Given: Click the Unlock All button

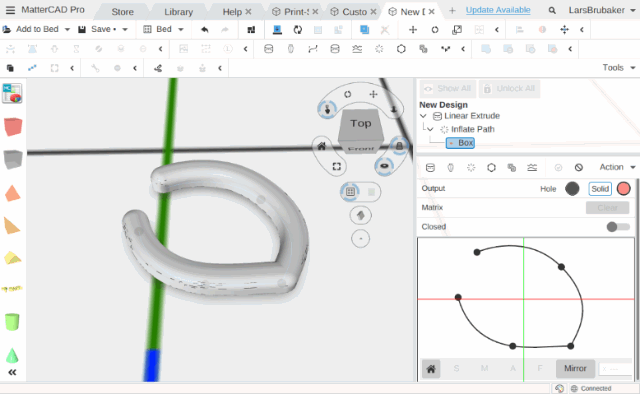Looking at the screenshot, I should [509, 89].
